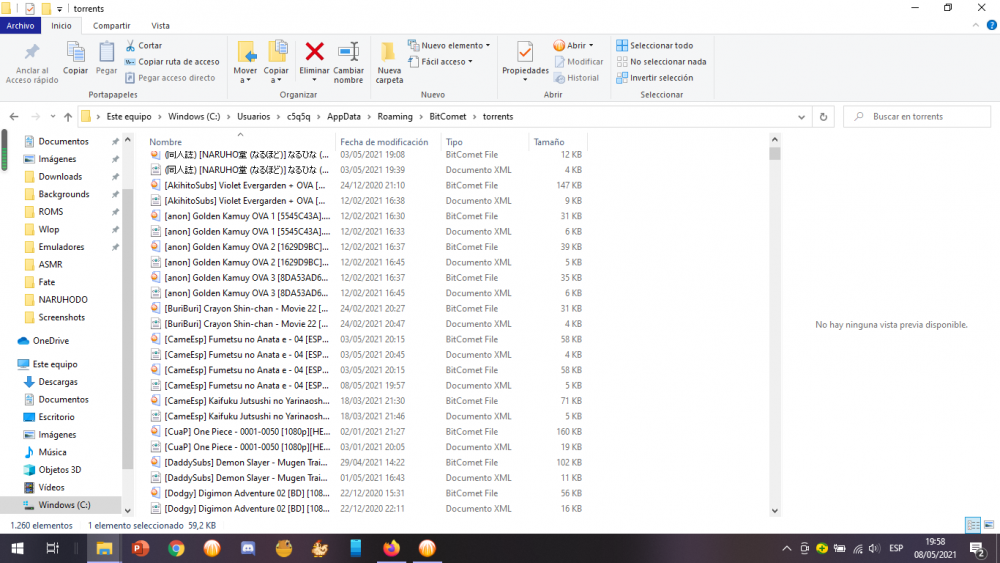Image resolution: width=1000 pixels, height=563 pixels.
Task: Click AppData in the address breadcrumb
Action: (x=344, y=117)
